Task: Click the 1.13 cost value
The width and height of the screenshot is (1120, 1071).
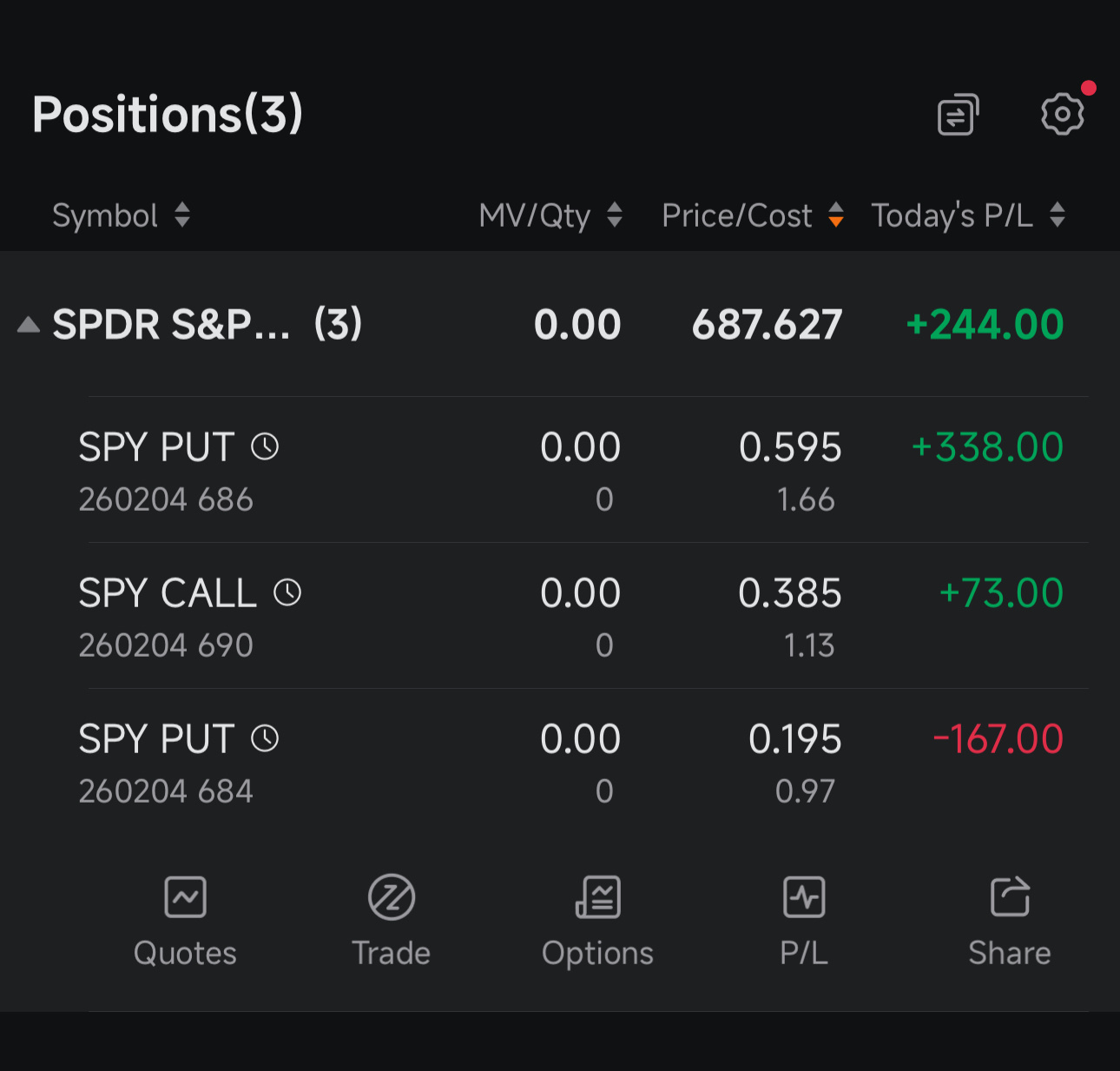Action: click(809, 645)
